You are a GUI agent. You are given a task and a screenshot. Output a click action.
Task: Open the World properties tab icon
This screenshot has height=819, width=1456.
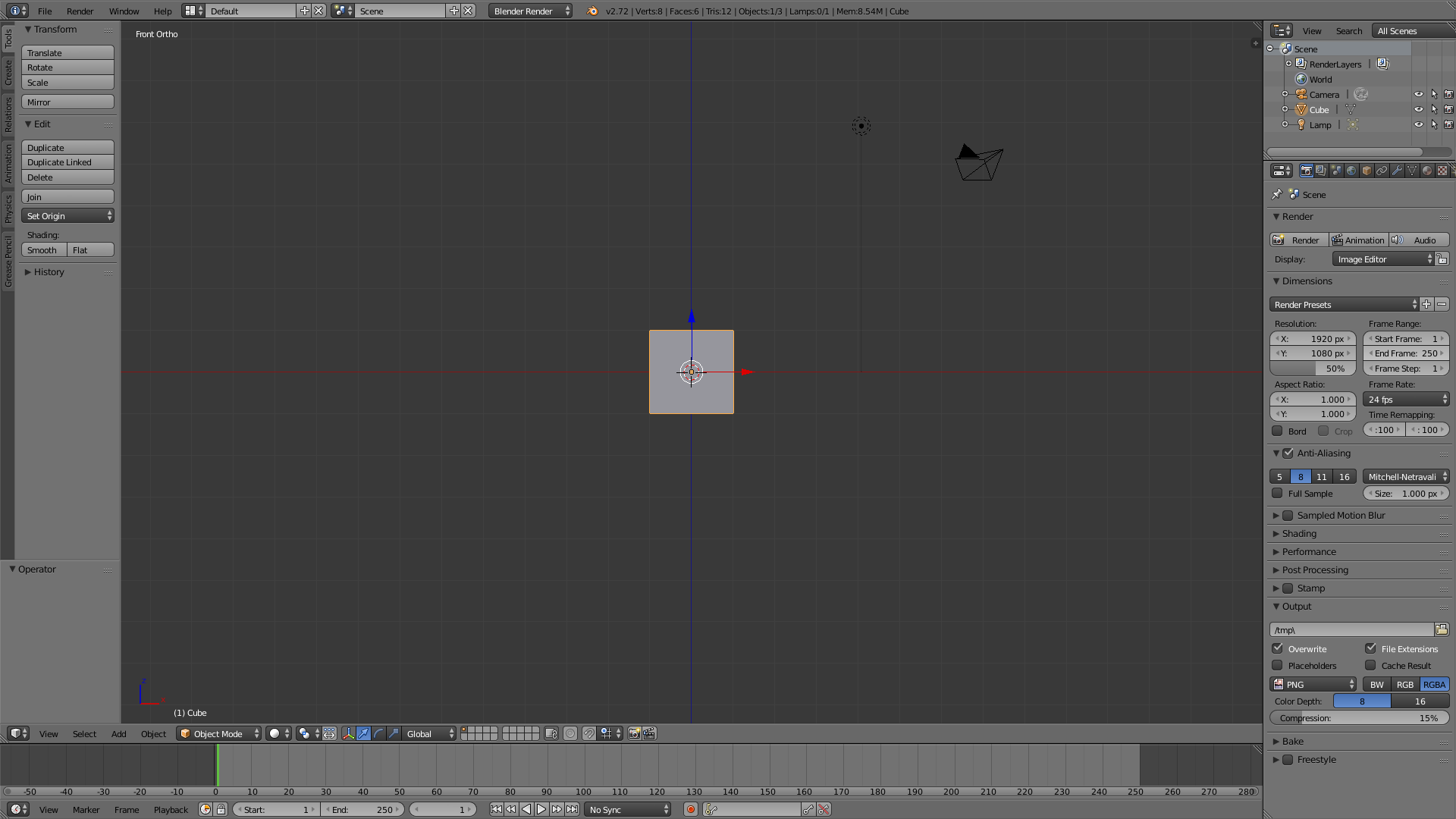point(1351,171)
